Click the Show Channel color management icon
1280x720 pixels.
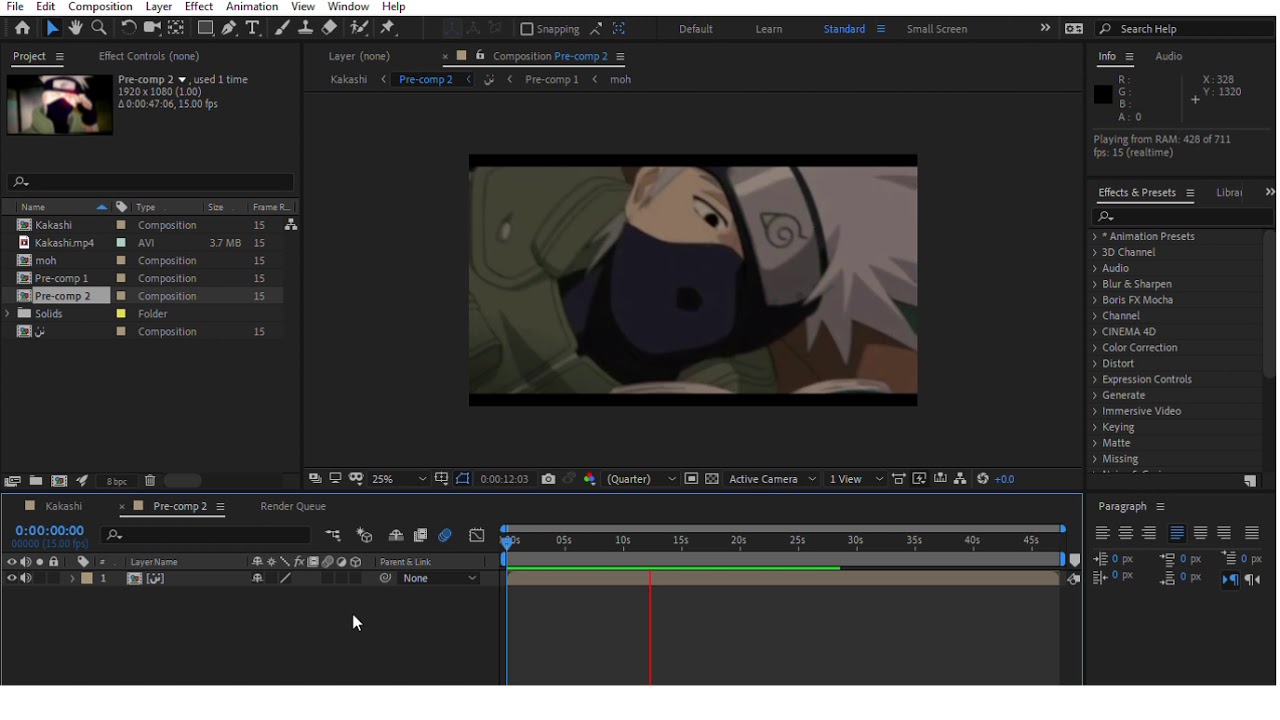tap(591, 481)
